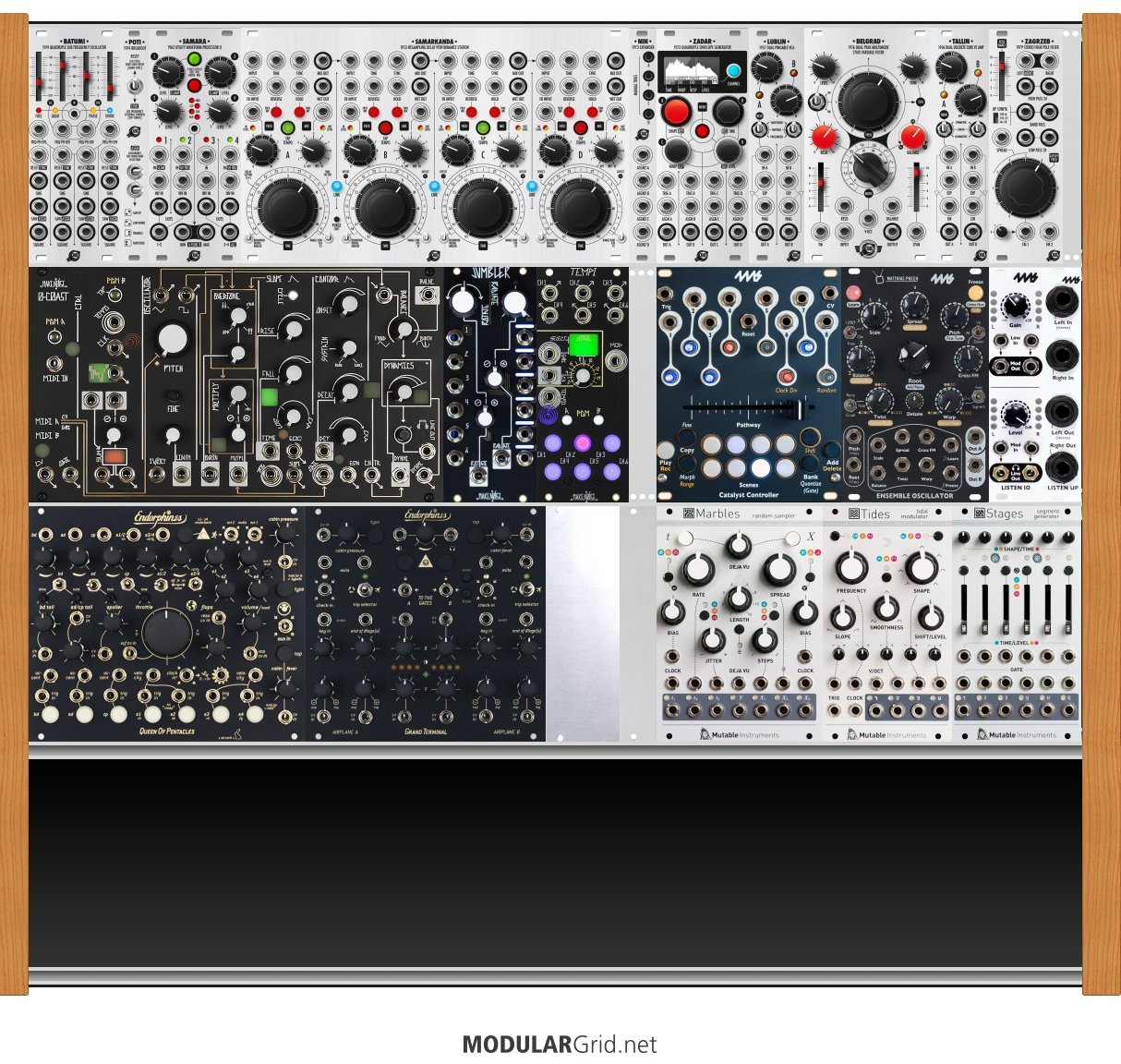Image resolution: width=1121 pixels, height=1064 pixels.
Task: Click Samara's green top button
Action: [194, 60]
